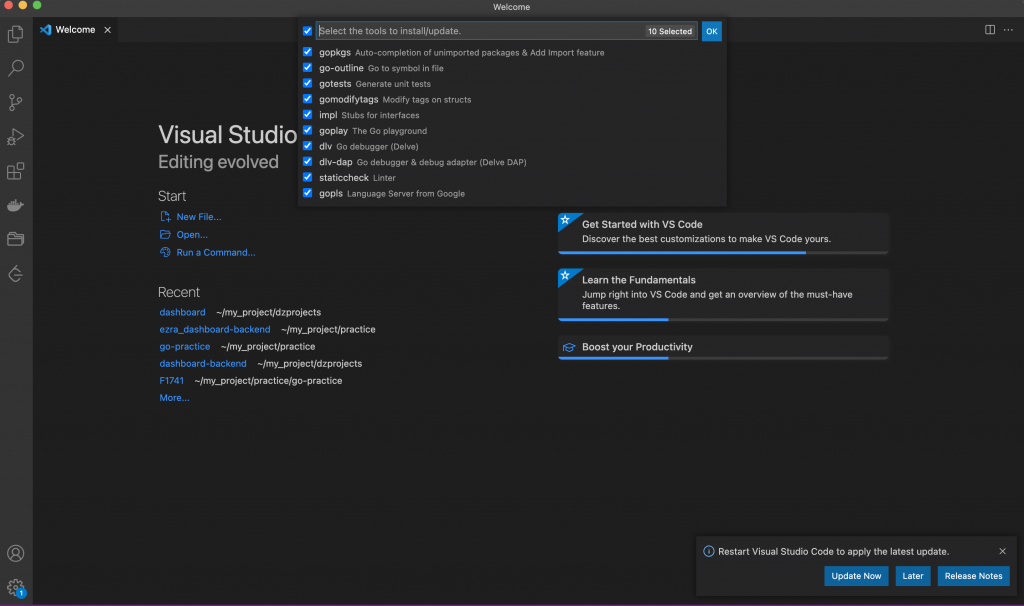Open the recent dashboard-backend project
The width and height of the screenshot is (1024, 606).
[x=203, y=363]
